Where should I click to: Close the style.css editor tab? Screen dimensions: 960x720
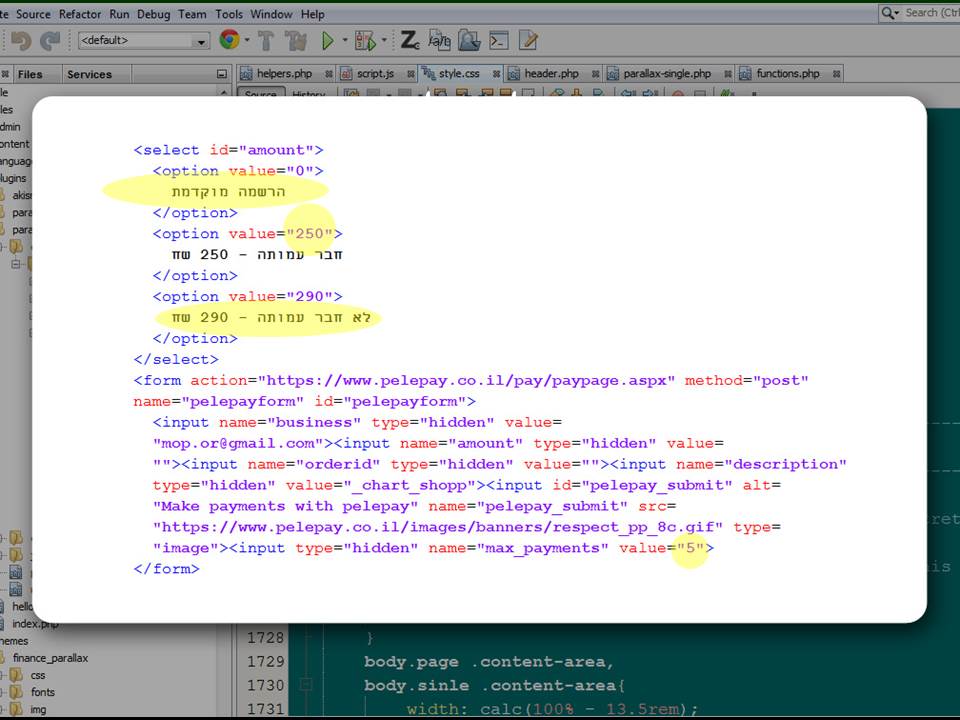(497, 74)
